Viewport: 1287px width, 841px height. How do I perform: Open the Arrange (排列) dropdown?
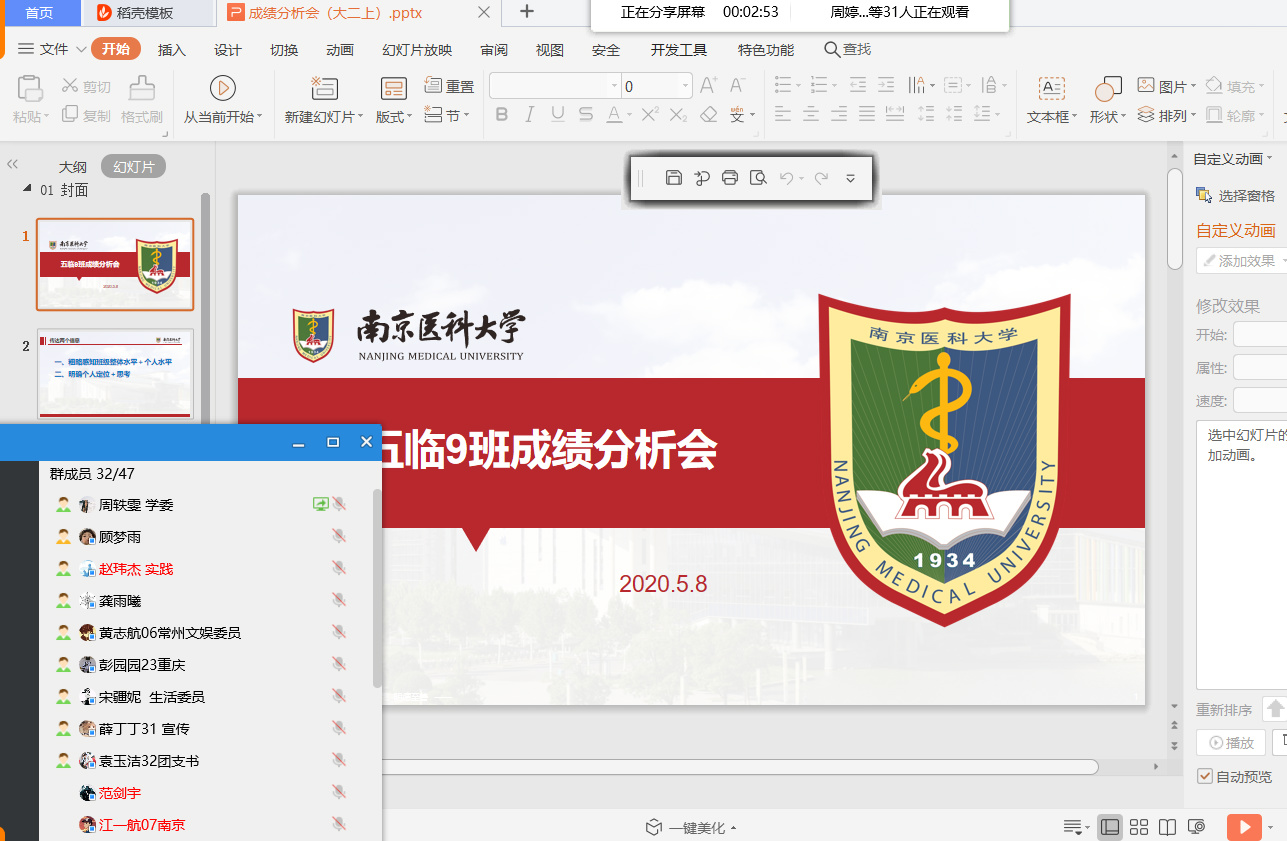click(1166, 116)
